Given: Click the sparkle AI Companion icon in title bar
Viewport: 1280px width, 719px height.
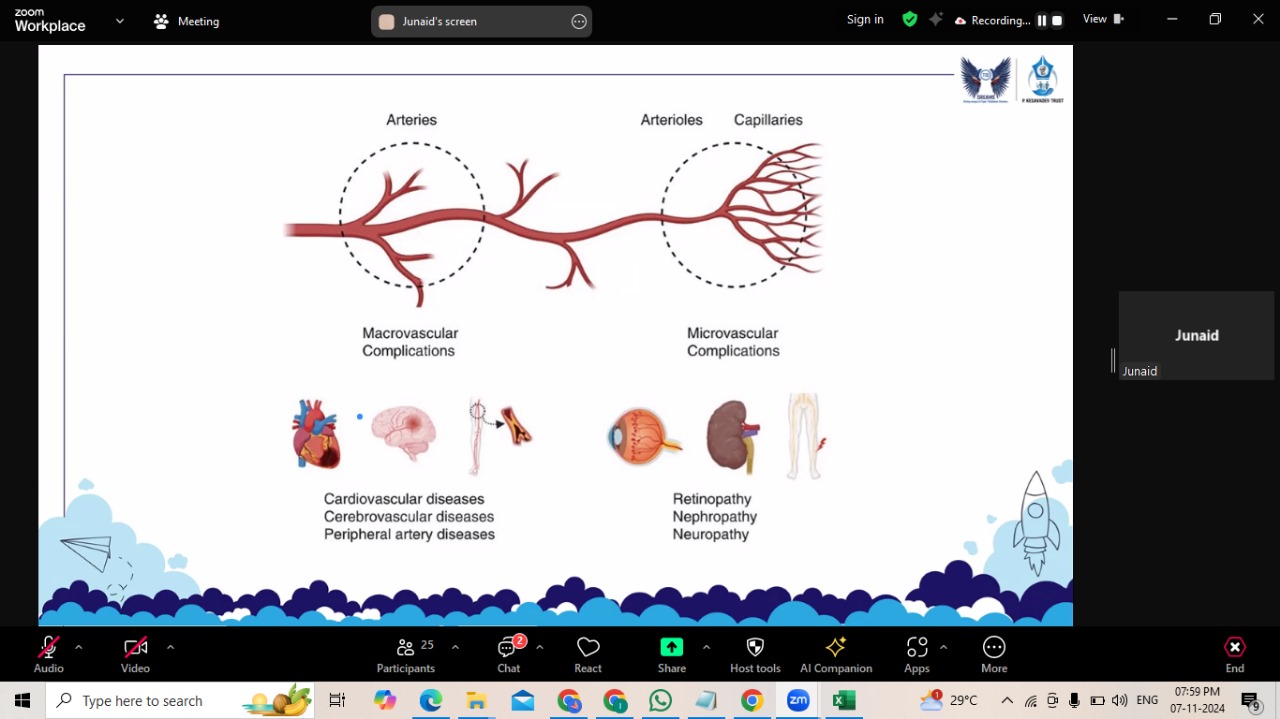Looking at the screenshot, I should (936, 20).
